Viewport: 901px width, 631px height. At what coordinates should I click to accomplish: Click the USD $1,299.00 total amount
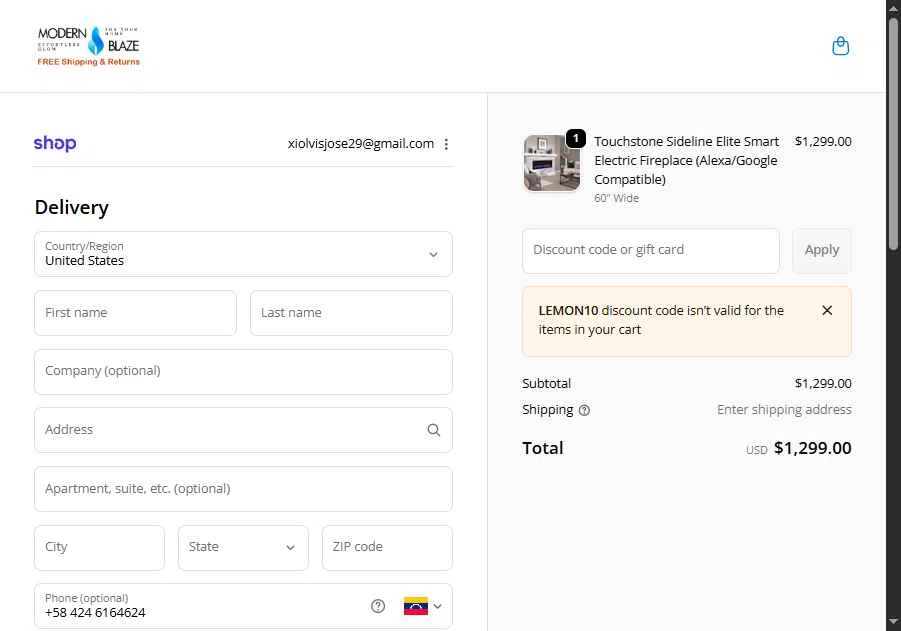tap(799, 448)
